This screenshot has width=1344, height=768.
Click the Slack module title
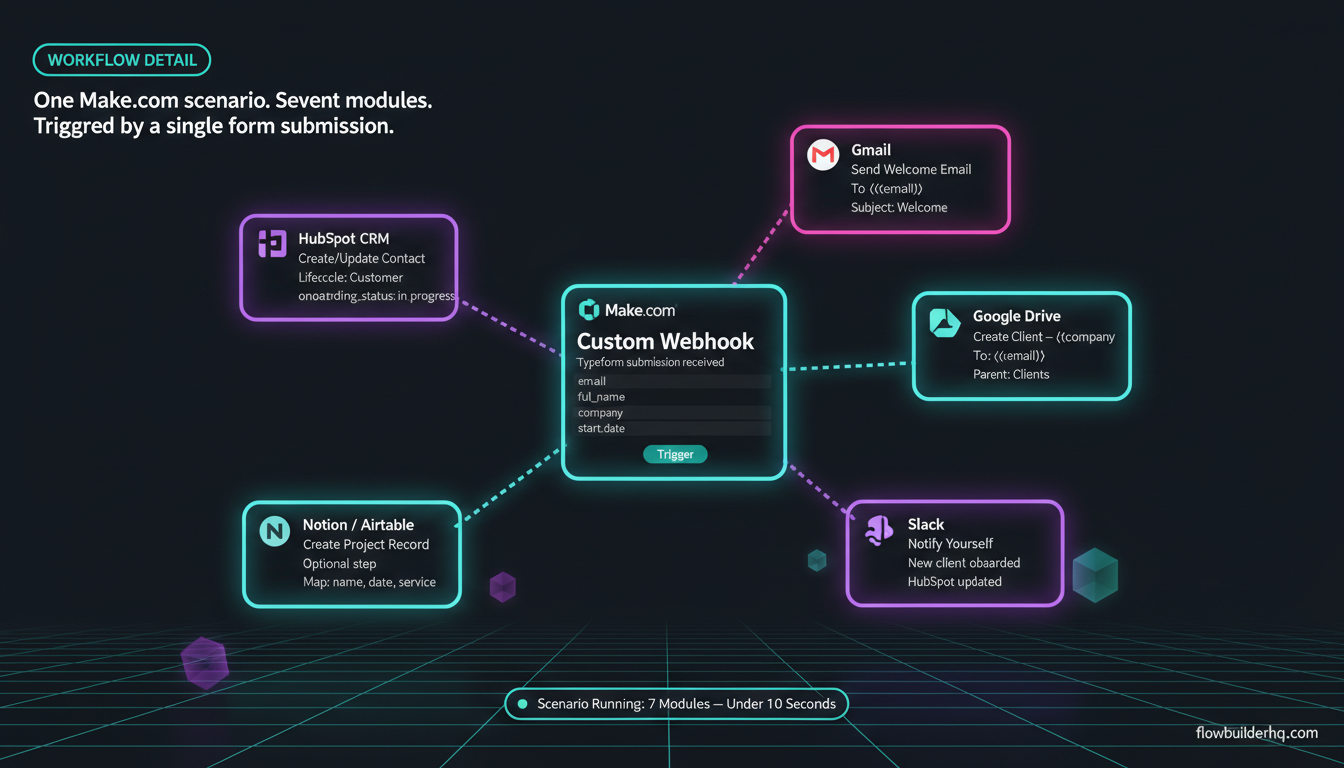point(926,524)
